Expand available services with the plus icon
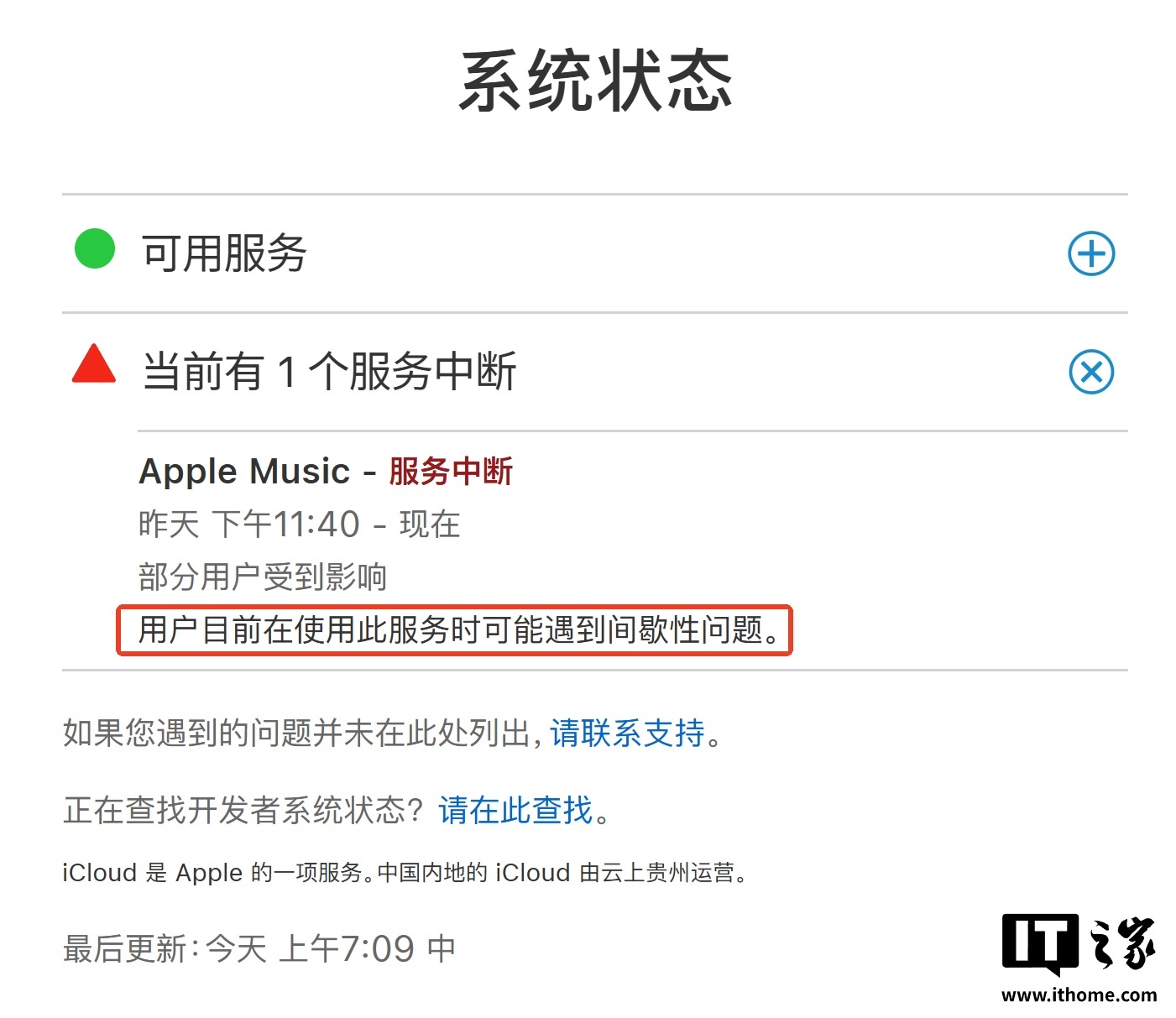This screenshot has height=1018, width=1176. [1091, 253]
